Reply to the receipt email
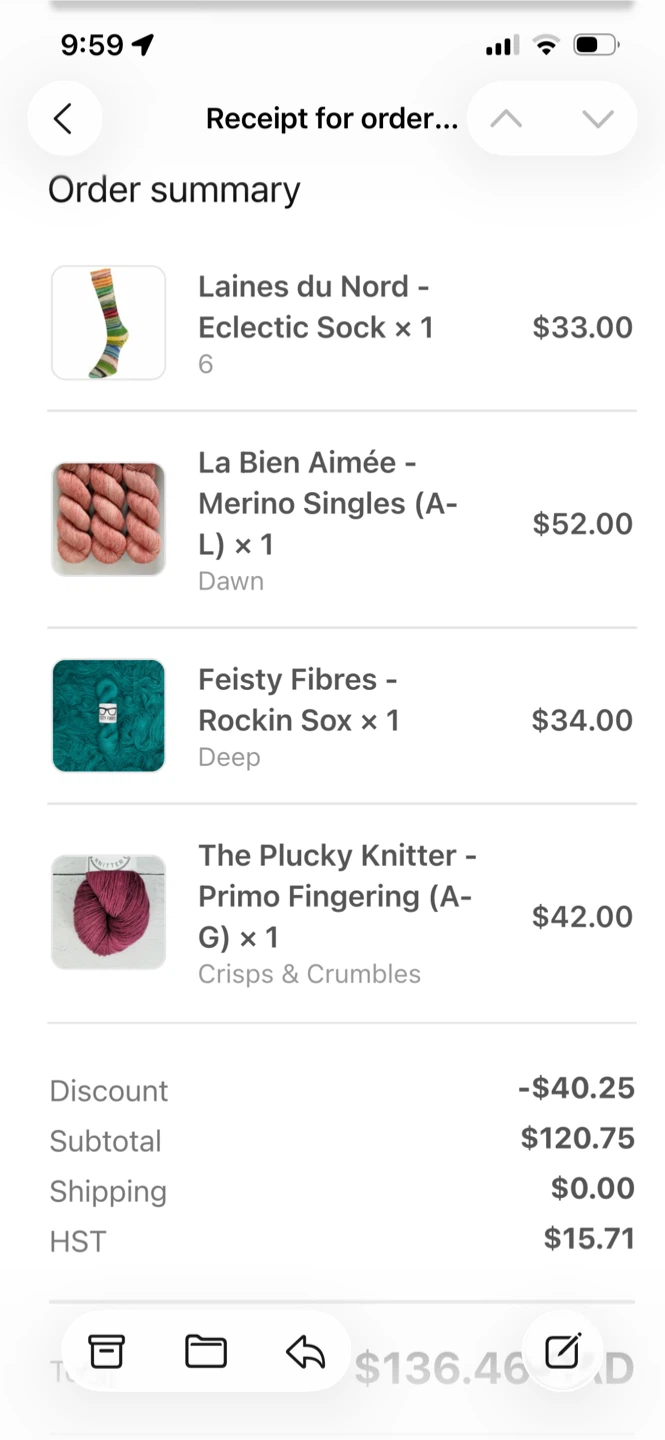 click(305, 1352)
